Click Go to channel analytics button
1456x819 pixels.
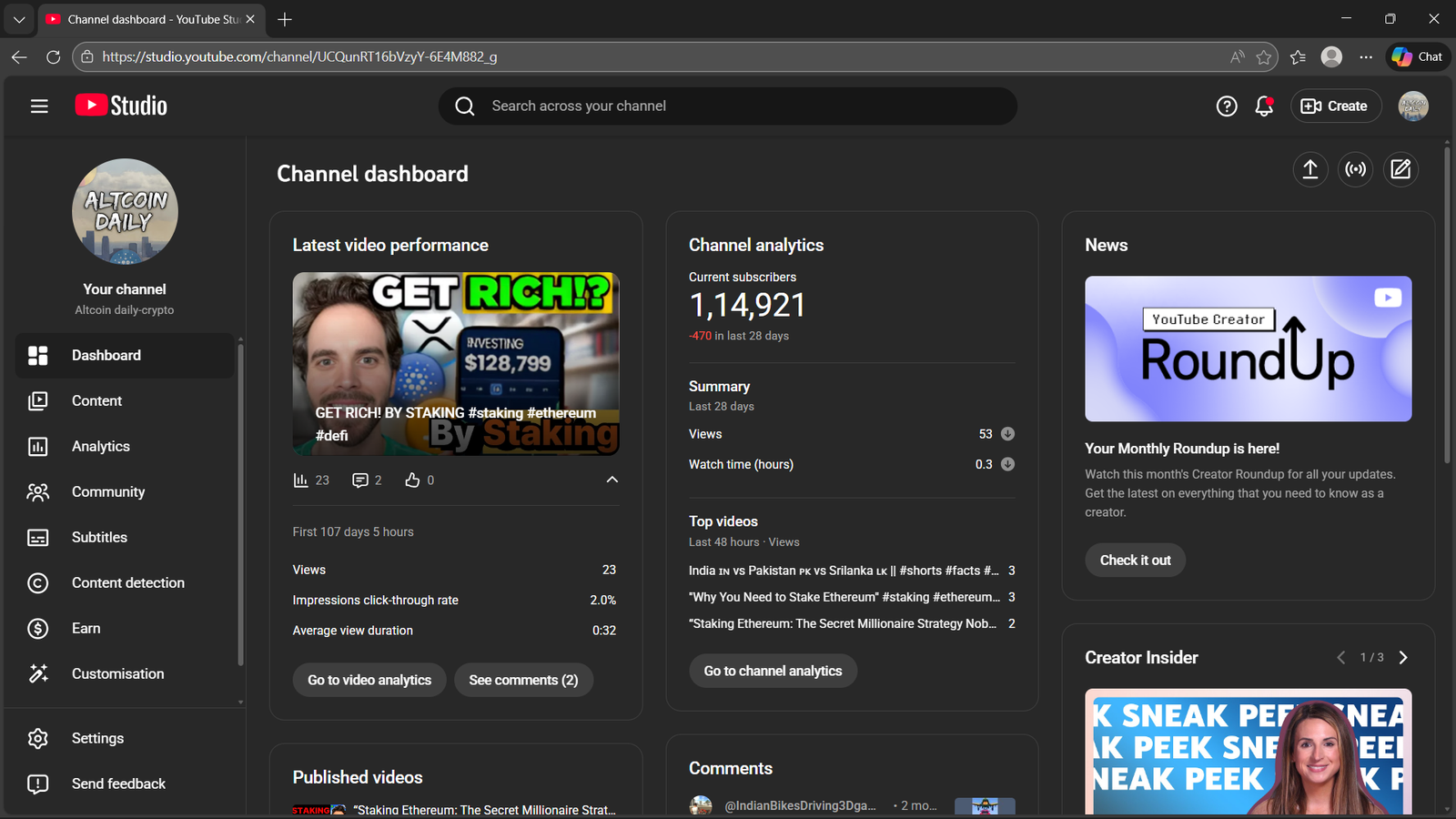pyautogui.click(x=773, y=671)
